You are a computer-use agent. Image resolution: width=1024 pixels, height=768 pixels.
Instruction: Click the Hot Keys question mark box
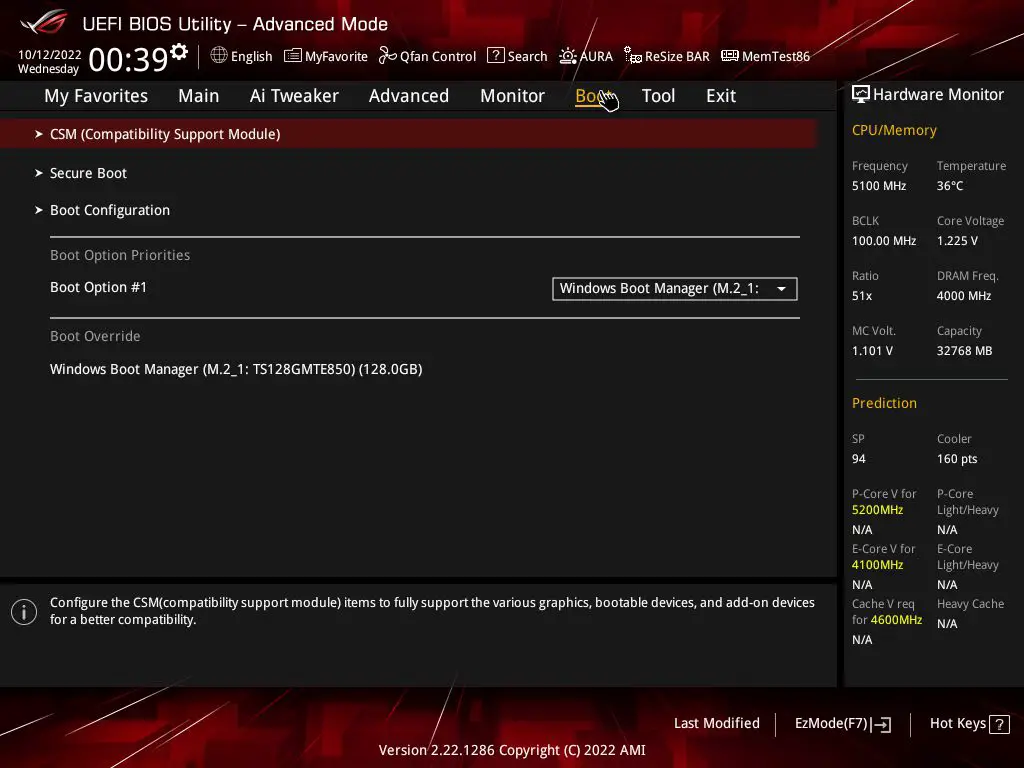tap(999, 724)
